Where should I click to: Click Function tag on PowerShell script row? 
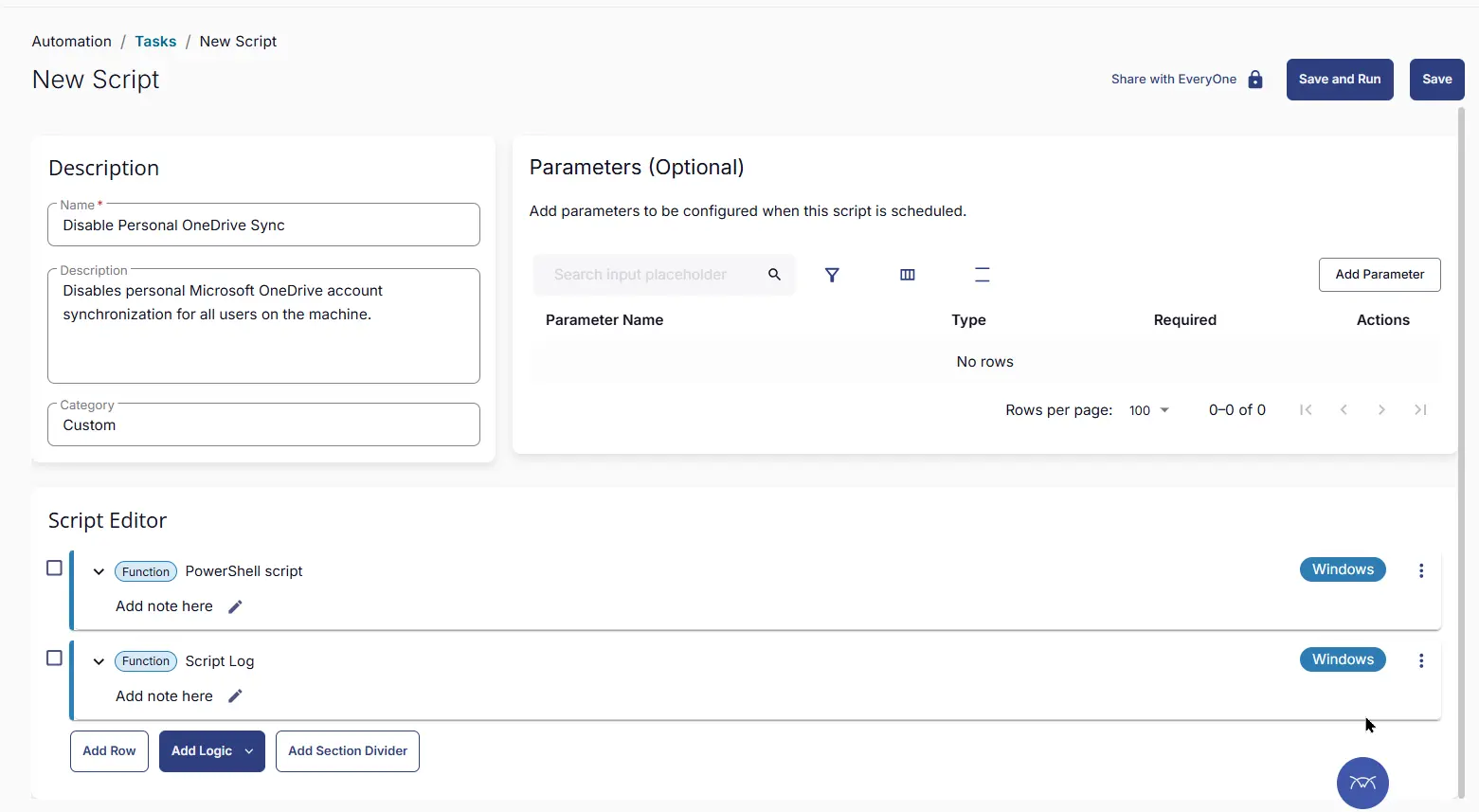[146, 571]
